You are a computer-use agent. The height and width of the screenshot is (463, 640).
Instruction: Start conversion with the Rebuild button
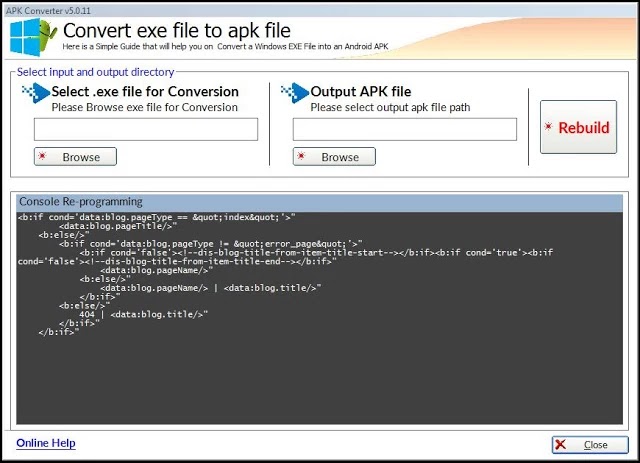tap(578, 127)
